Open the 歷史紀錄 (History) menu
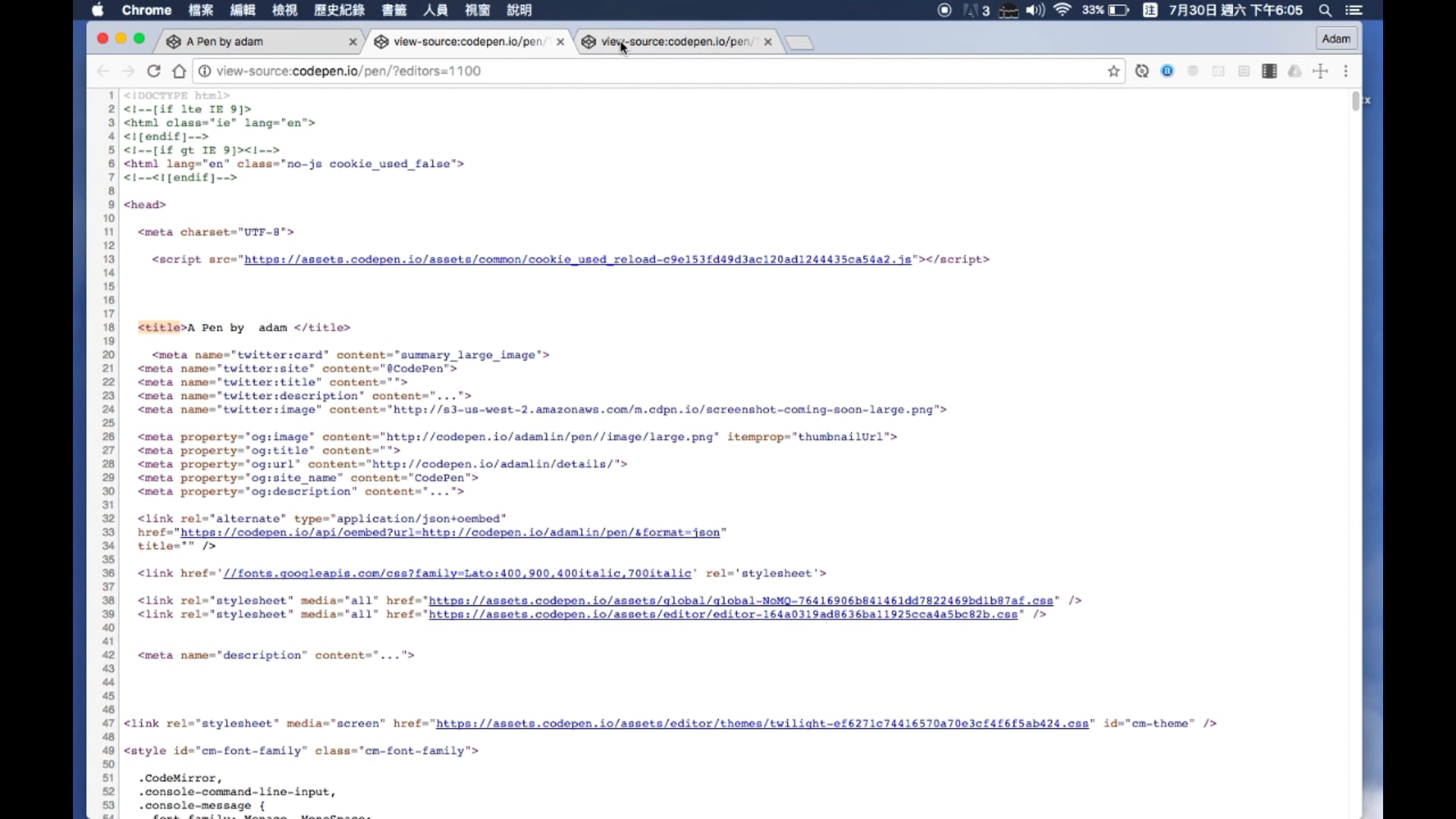Screen dimensions: 1456x819 click(339, 10)
